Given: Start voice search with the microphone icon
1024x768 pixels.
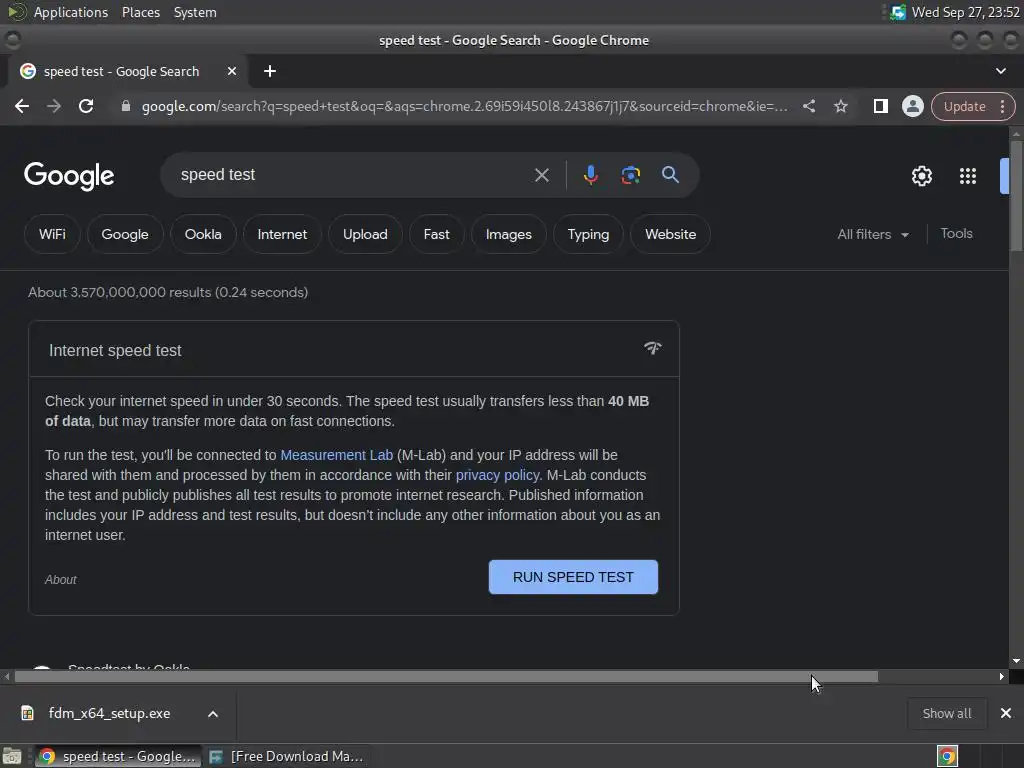Looking at the screenshot, I should [x=590, y=175].
